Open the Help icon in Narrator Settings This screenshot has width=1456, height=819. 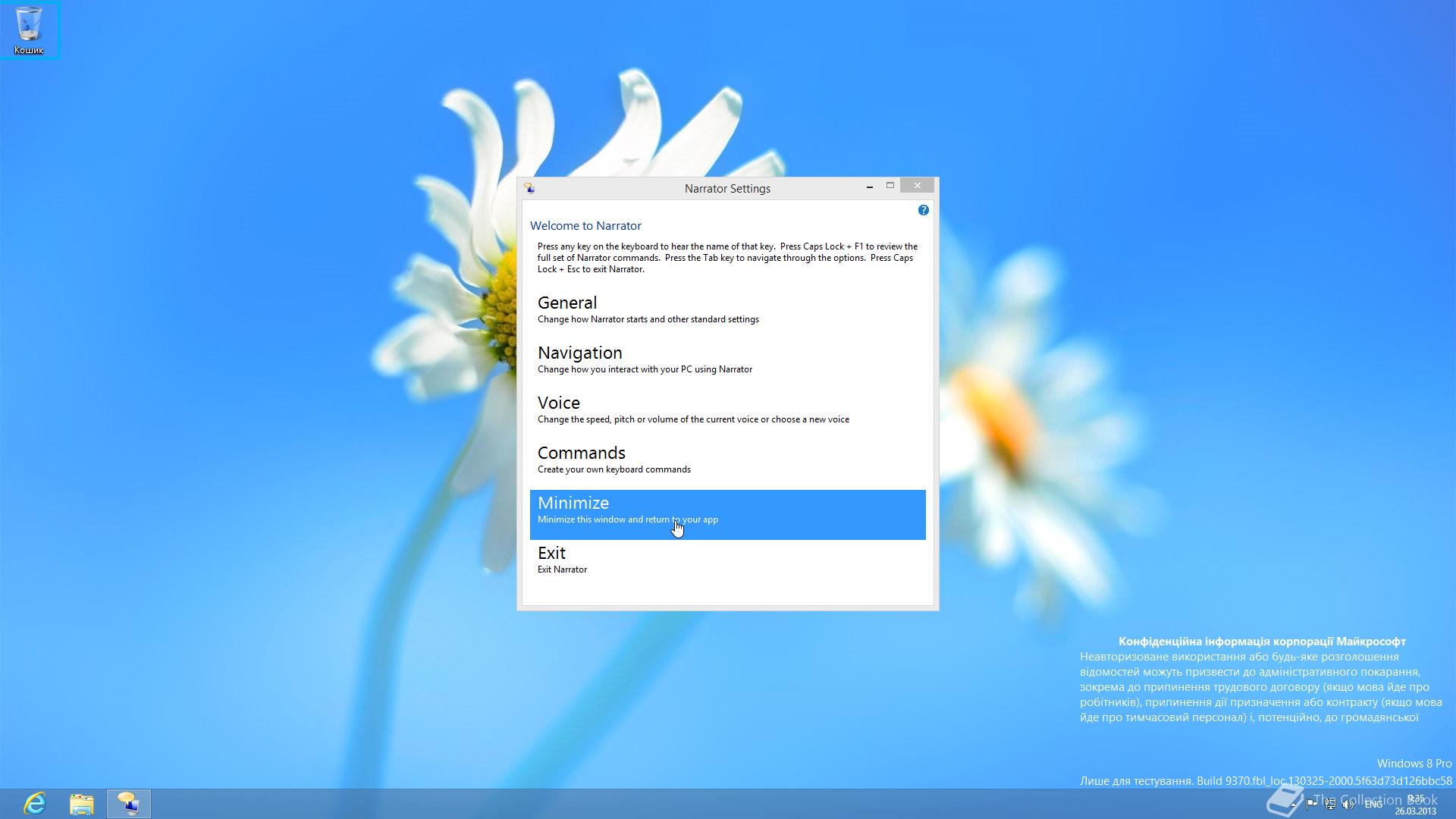pyautogui.click(x=923, y=210)
